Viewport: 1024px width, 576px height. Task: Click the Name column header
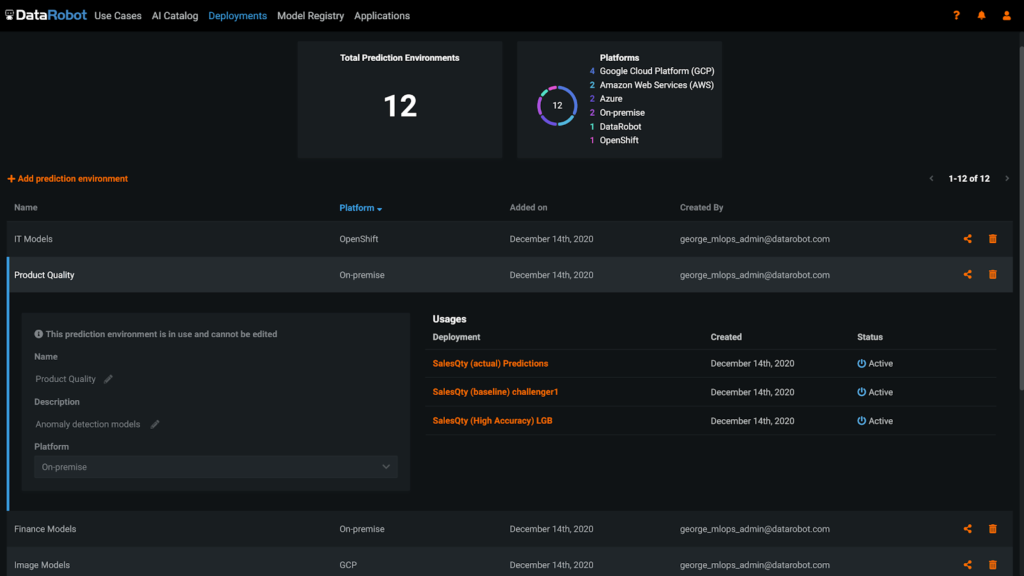point(26,208)
